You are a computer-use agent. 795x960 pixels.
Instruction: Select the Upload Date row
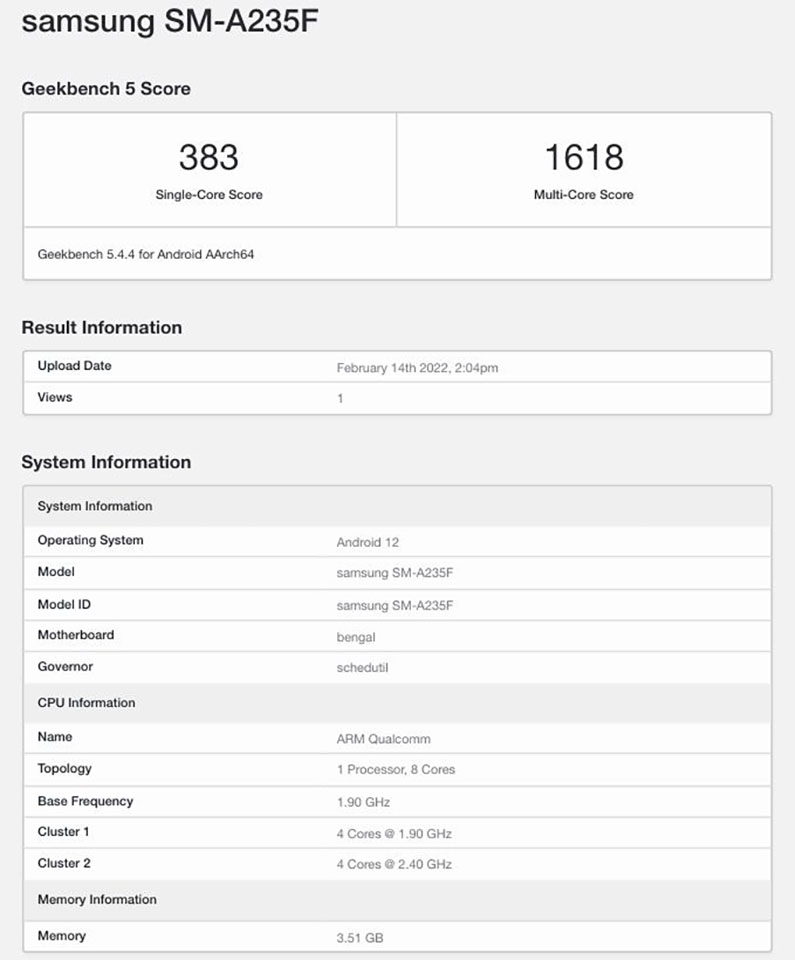click(x=74, y=366)
